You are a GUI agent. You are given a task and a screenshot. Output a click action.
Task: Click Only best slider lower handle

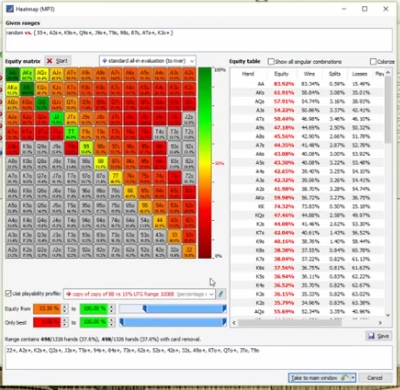point(121,322)
